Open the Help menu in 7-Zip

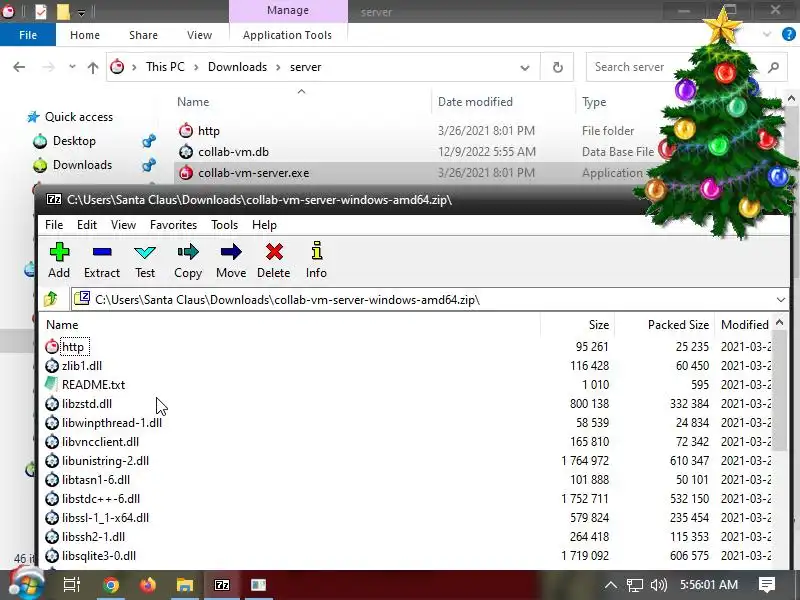pos(264,225)
